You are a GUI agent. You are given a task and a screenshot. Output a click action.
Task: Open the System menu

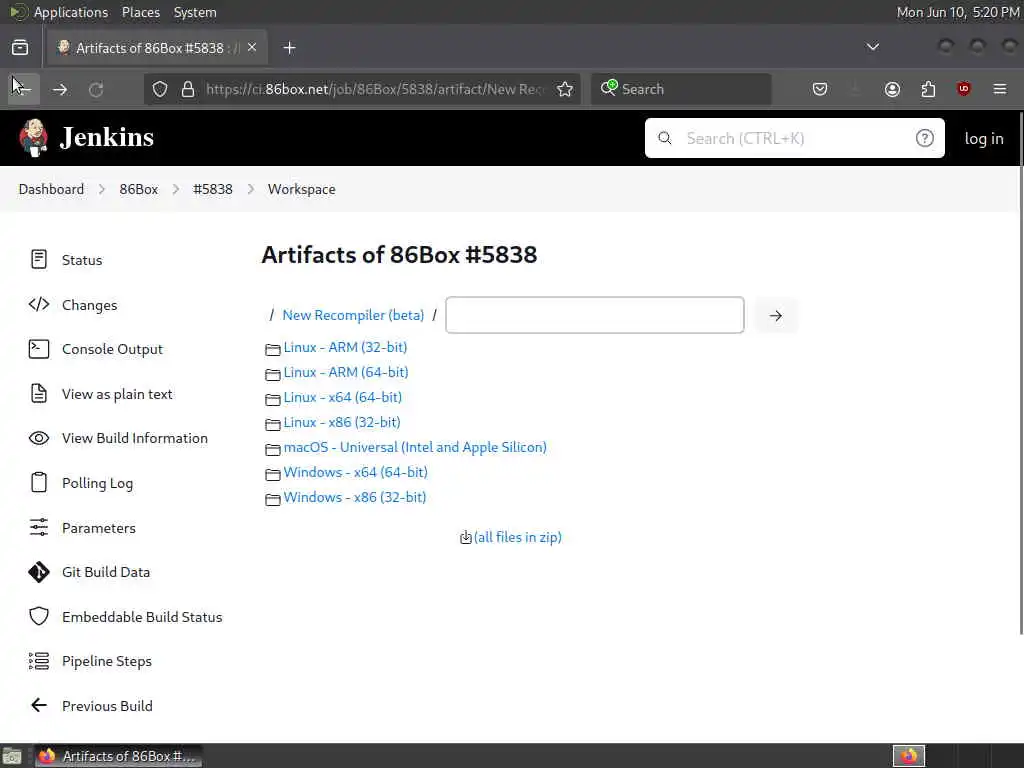[195, 12]
